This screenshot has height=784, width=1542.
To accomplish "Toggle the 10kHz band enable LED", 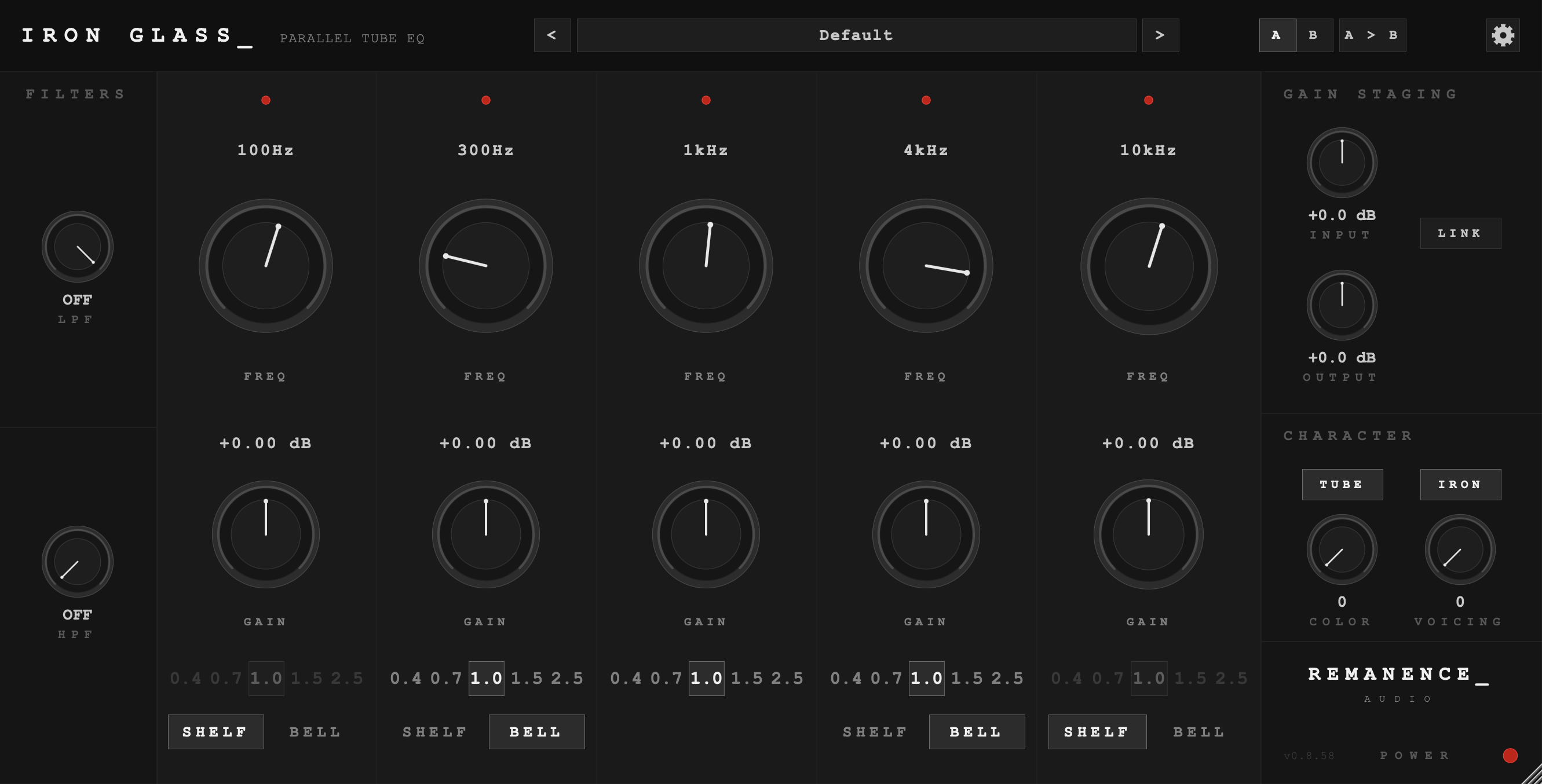I will coord(1148,100).
